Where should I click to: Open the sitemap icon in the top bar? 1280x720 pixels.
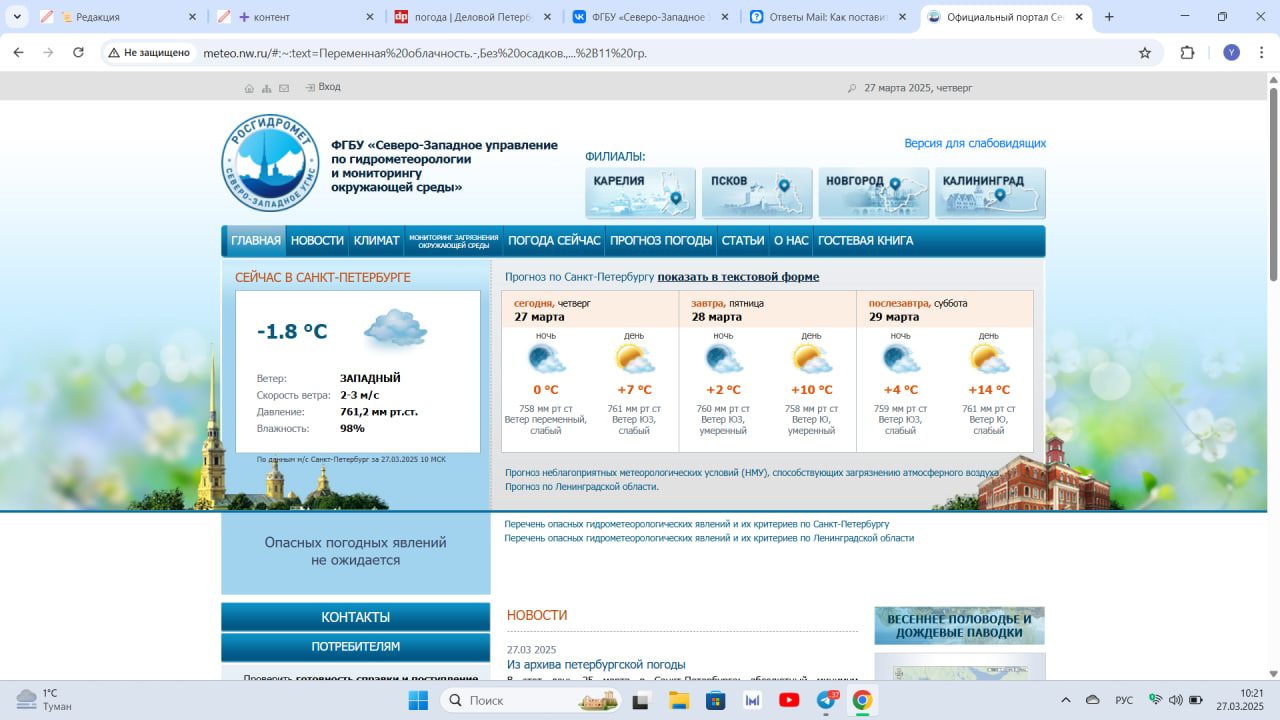click(267, 88)
